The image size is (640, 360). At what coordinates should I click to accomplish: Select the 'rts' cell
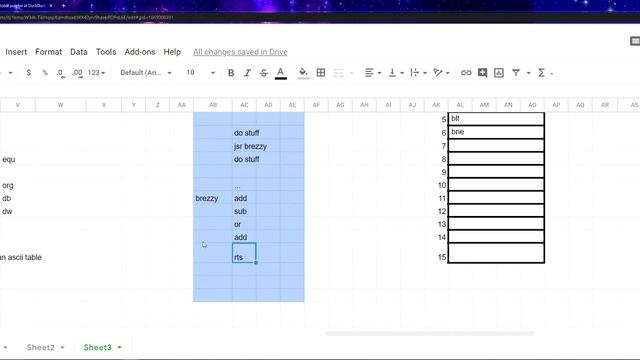tap(244, 253)
